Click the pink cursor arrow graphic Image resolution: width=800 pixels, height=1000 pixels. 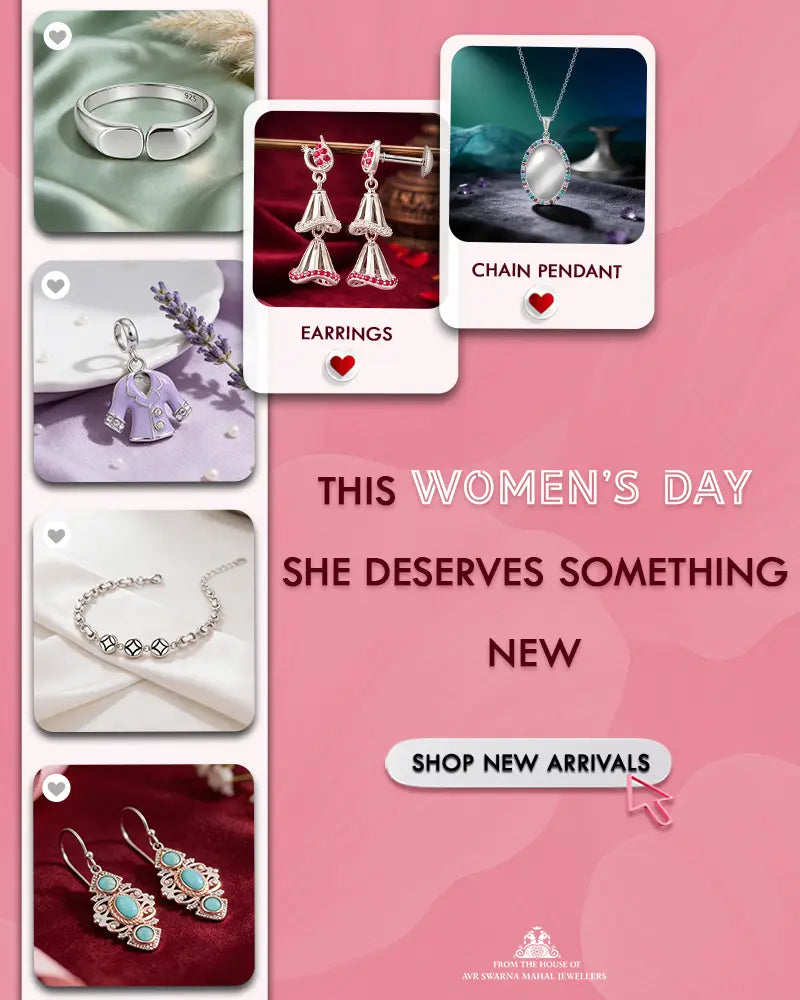coord(648,800)
